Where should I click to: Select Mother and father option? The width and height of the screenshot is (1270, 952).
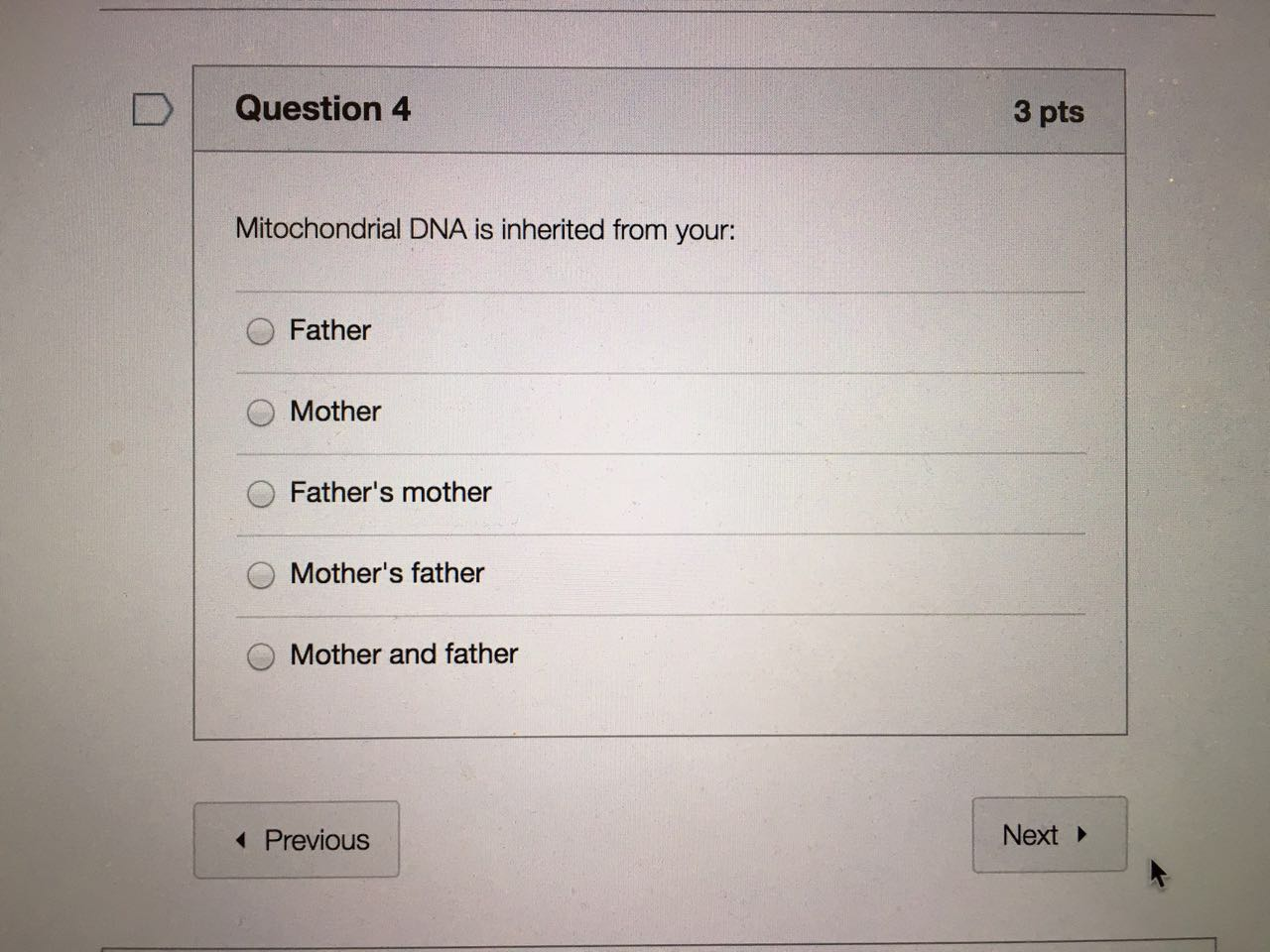tap(261, 655)
